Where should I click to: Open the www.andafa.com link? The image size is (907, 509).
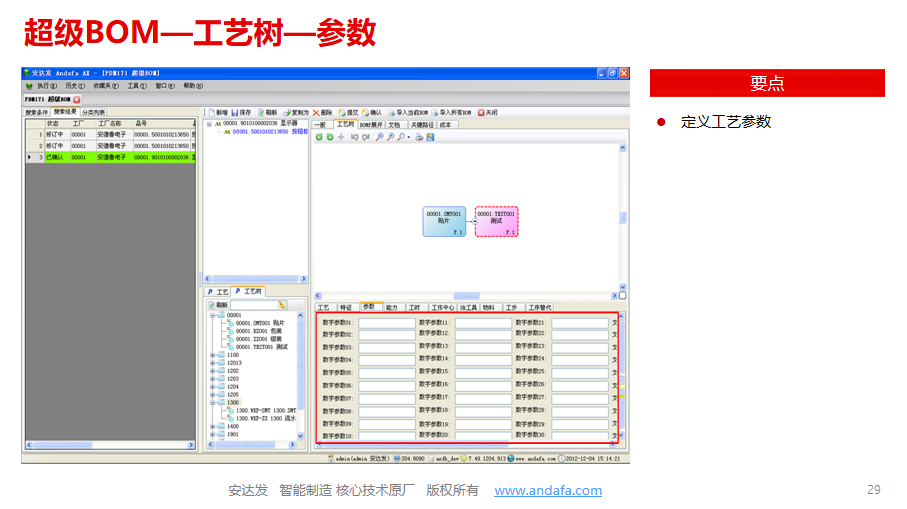[548, 490]
